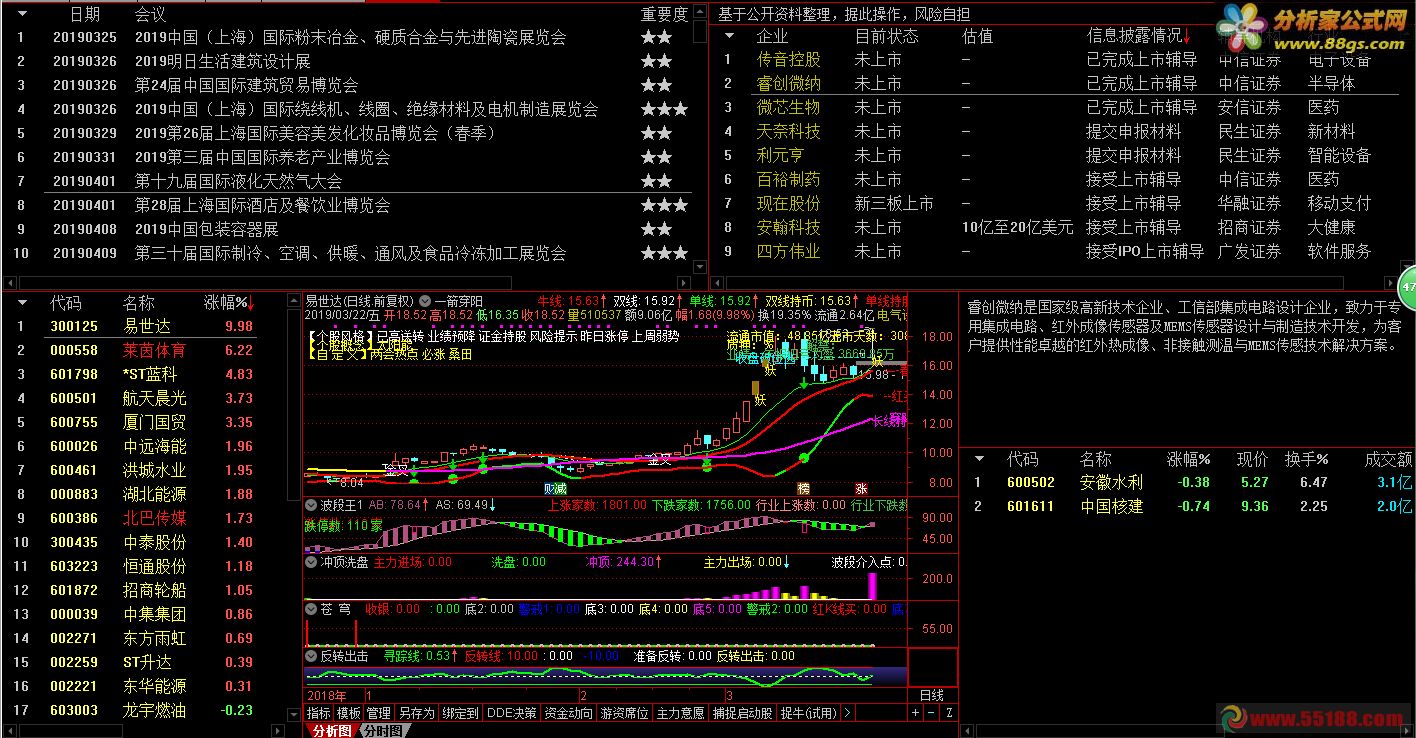Click the 涨 marker below the chart
The width and height of the screenshot is (1416, 738).
[x=862, y=488]
